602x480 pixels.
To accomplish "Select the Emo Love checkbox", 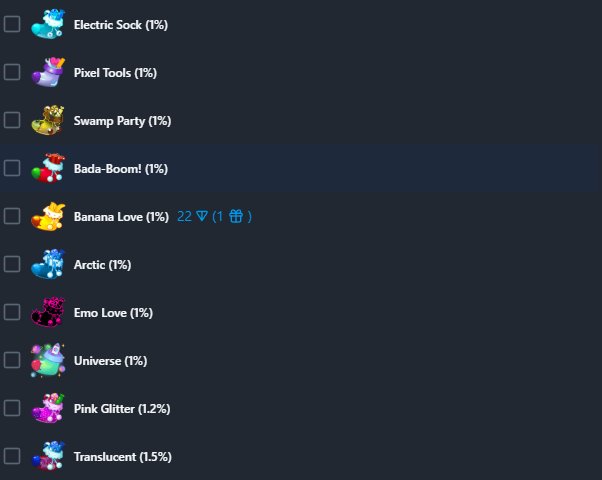I will pos(12,312).
